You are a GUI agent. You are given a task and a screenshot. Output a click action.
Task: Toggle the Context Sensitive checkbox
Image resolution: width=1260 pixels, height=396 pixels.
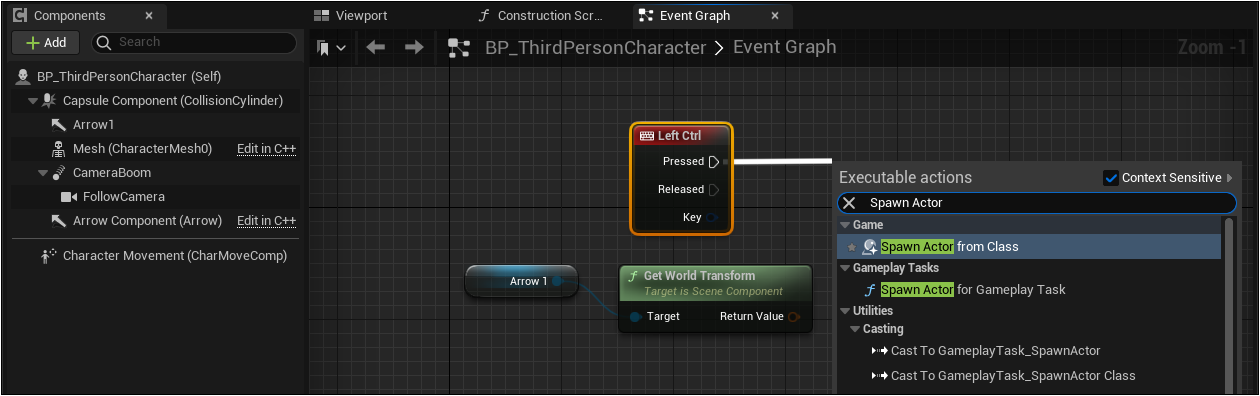coord(1110,178)
